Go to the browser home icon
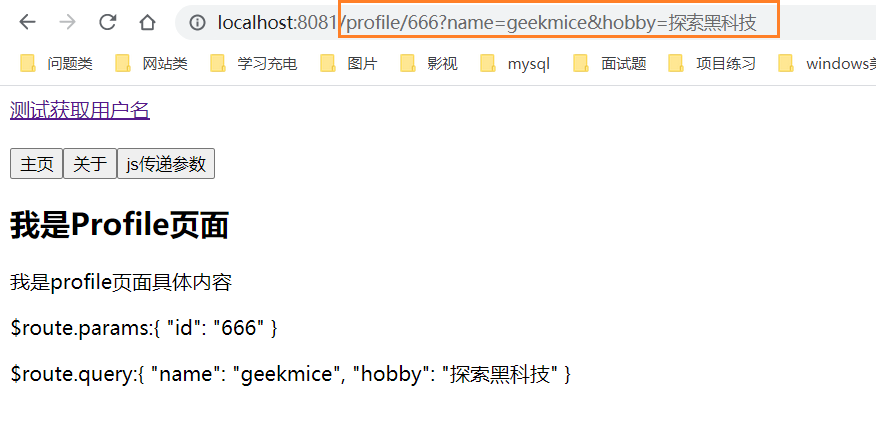This screenshot has height=445, width=876. pos(147,22)
